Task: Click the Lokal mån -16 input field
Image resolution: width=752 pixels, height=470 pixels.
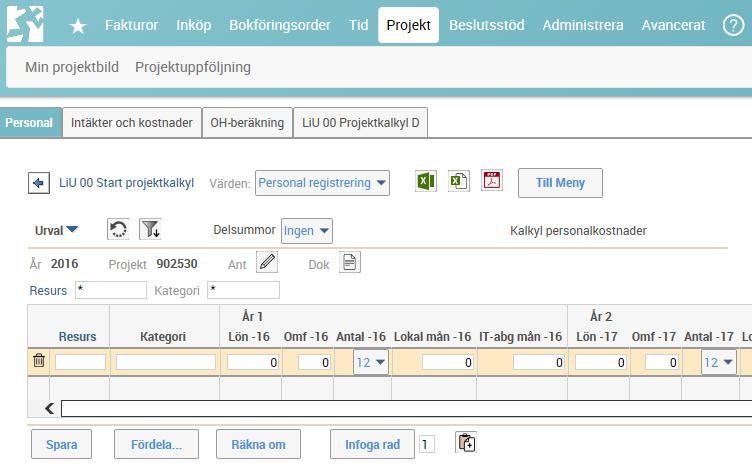Action: pyautogui.click(x=448, y=362)
